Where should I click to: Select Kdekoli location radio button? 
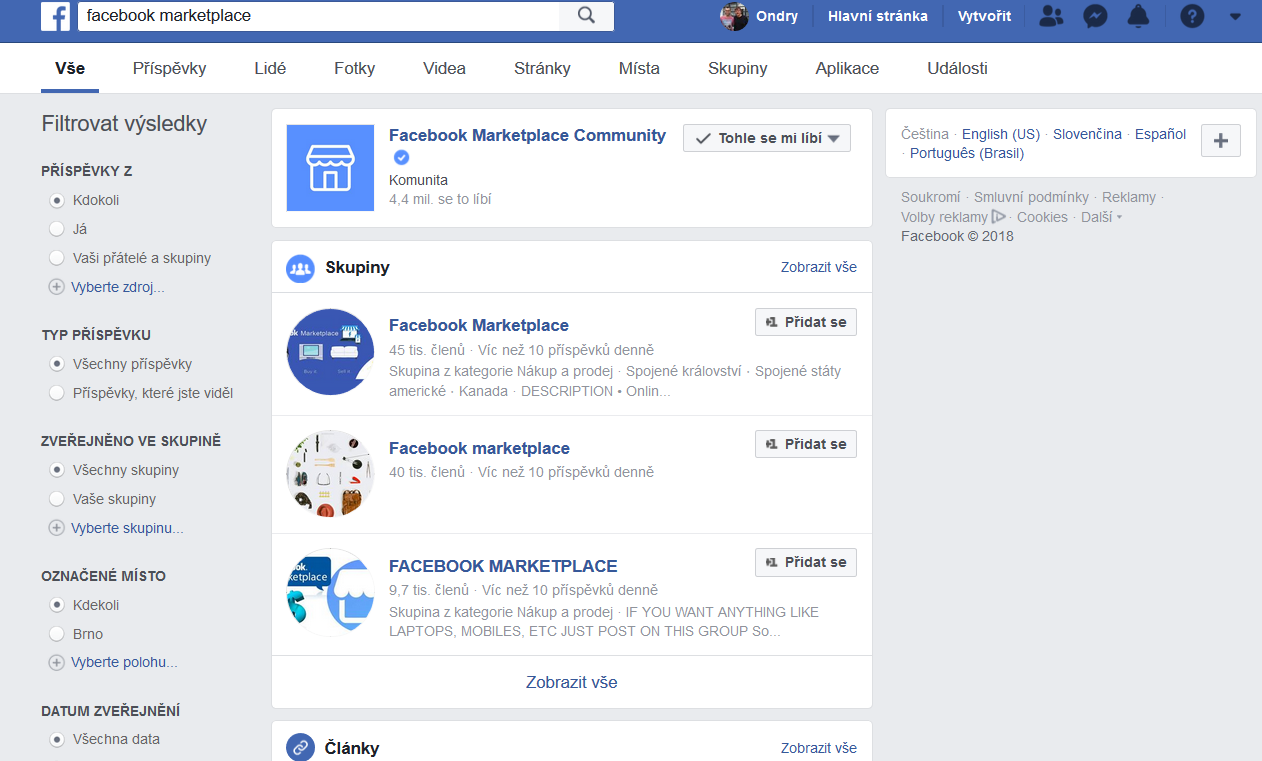tap(56, 605)
